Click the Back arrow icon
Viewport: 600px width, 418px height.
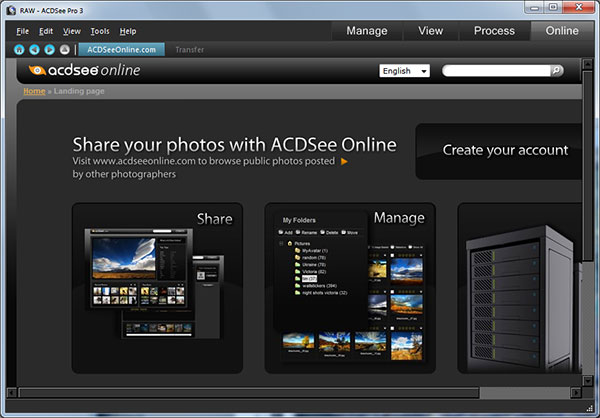pos(35,48)
